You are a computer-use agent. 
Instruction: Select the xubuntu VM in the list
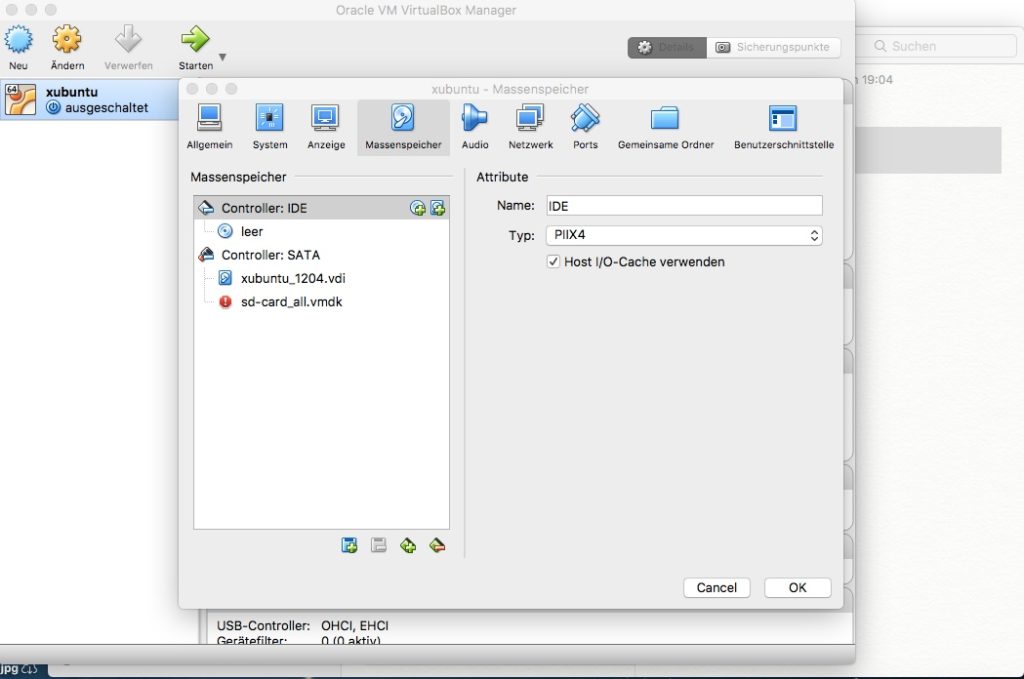(89, 100)
